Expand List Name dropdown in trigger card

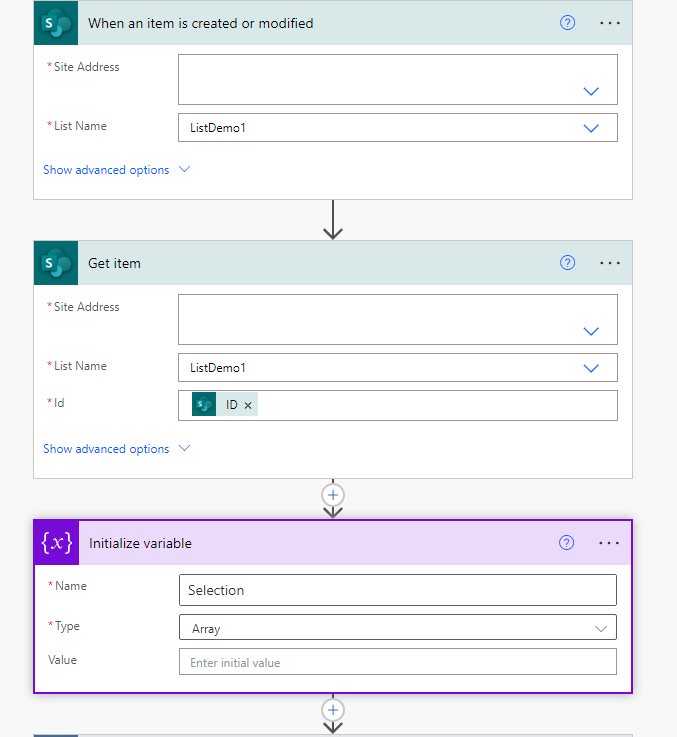click(x=591, y=128)
